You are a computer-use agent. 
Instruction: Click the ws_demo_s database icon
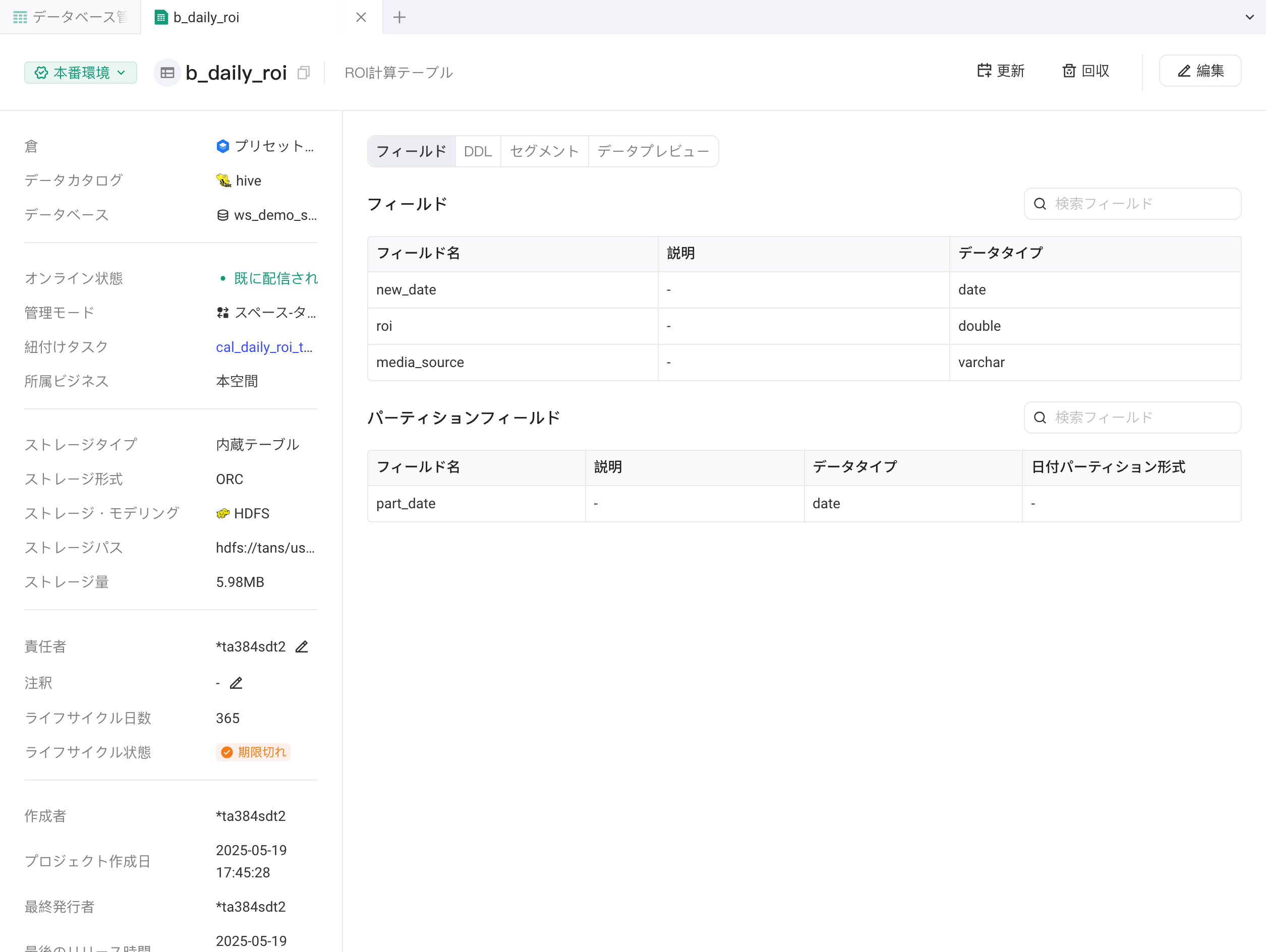(x=222, y=215)
